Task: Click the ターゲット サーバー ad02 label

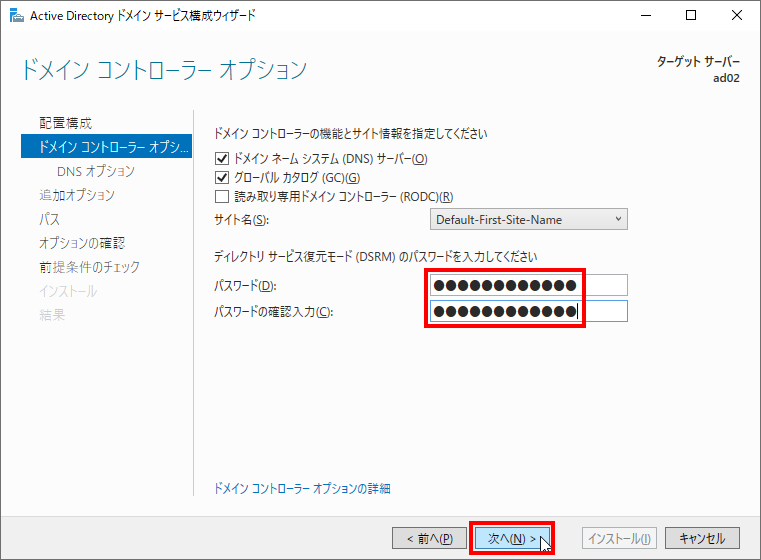Action: tap(698, 69)
